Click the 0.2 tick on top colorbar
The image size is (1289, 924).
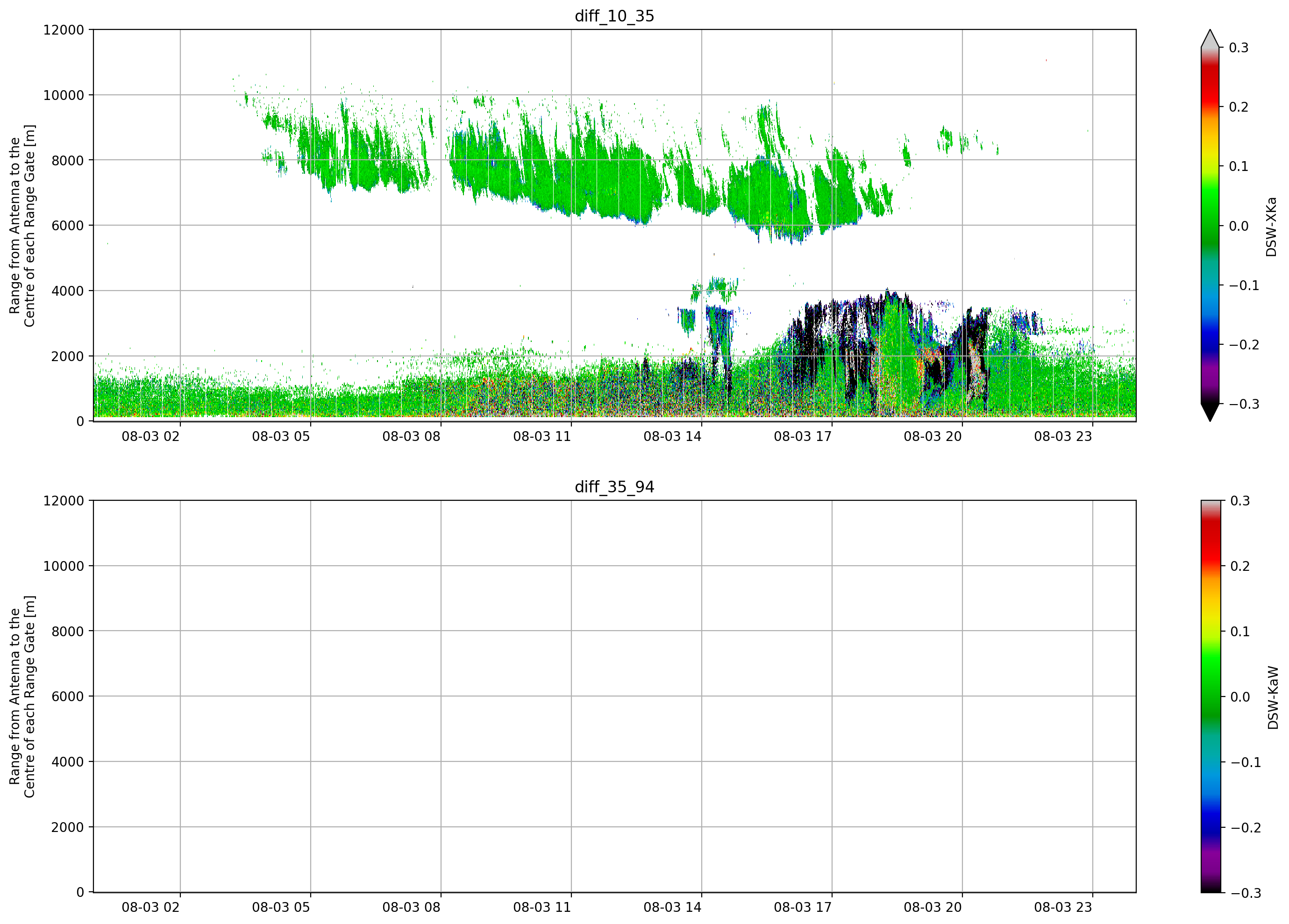[1239, 107]
